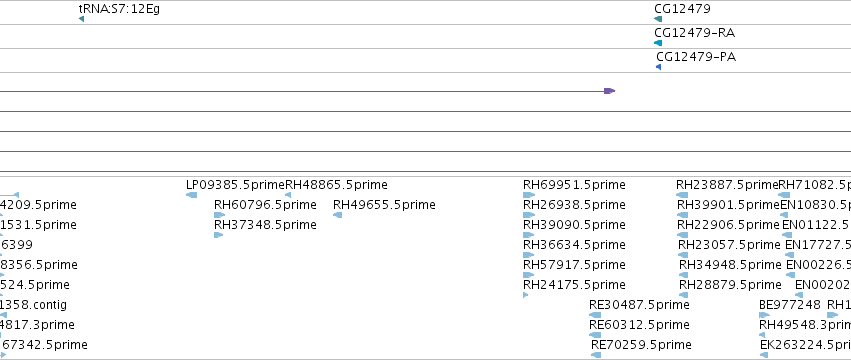Select the RH48865.5prime EST arrow glyph

coord(288,195)
